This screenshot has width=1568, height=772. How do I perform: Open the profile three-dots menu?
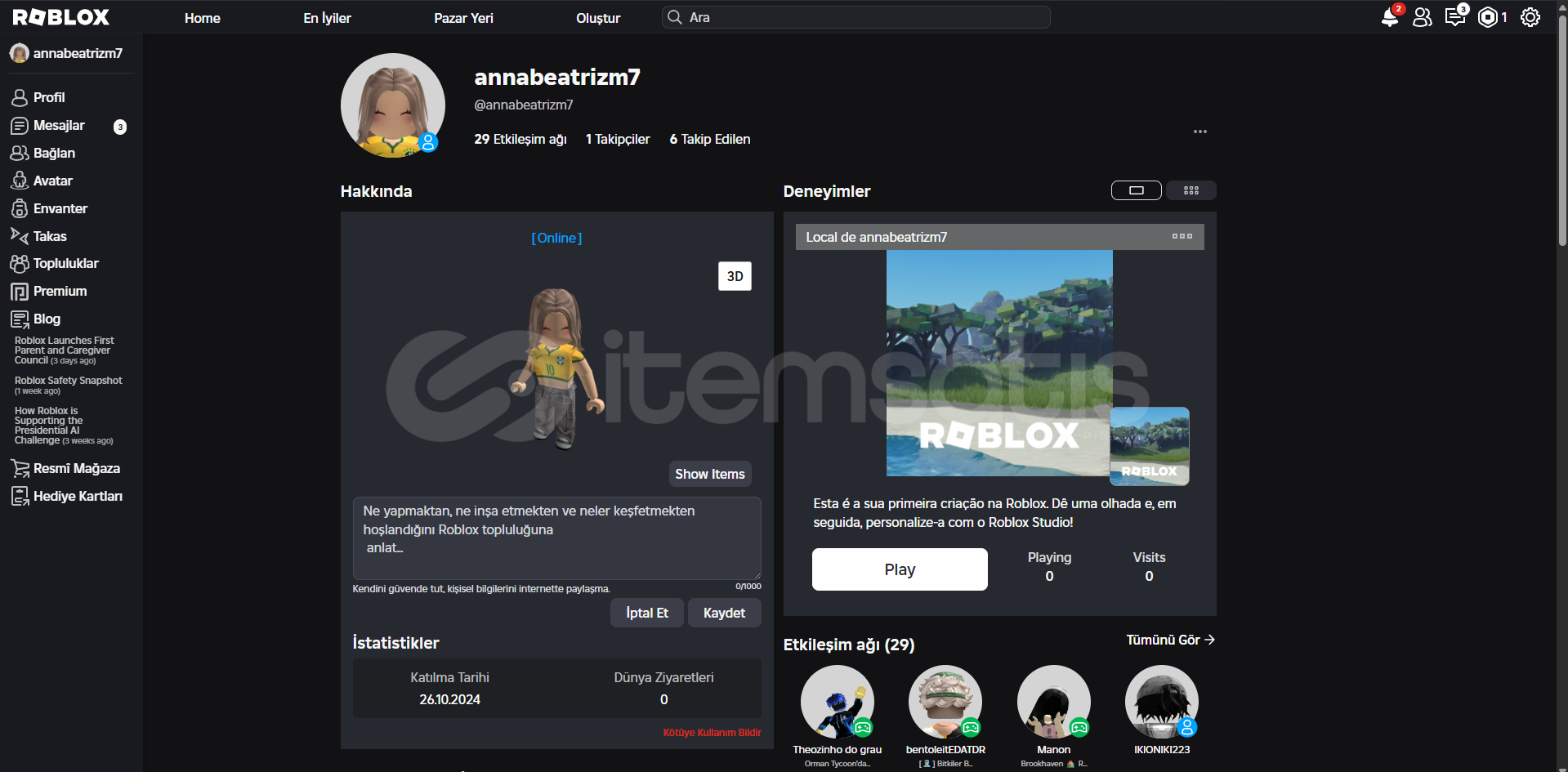(x=1199, y=132)
